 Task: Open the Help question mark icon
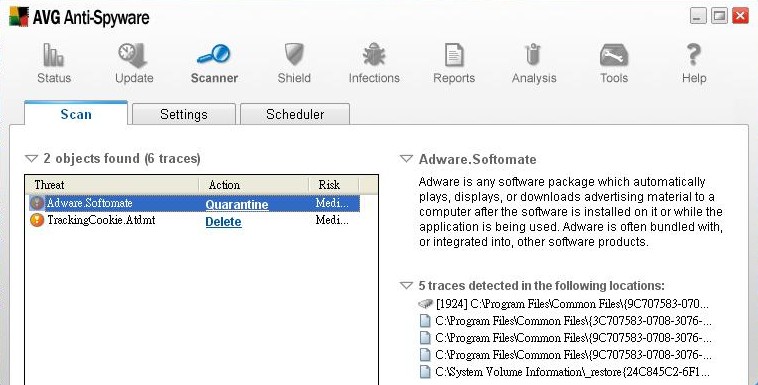(x=694, y=54)
